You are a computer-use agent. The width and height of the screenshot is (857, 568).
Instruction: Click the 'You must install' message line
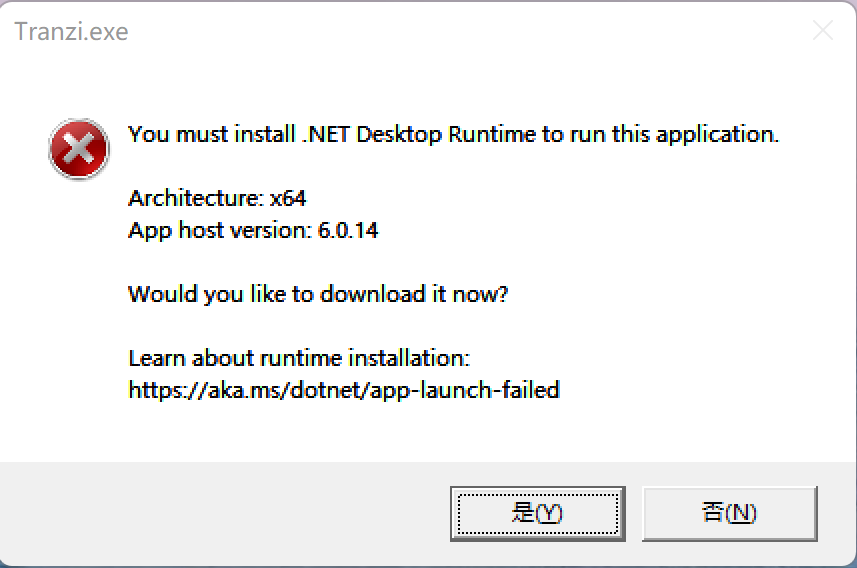453,134
